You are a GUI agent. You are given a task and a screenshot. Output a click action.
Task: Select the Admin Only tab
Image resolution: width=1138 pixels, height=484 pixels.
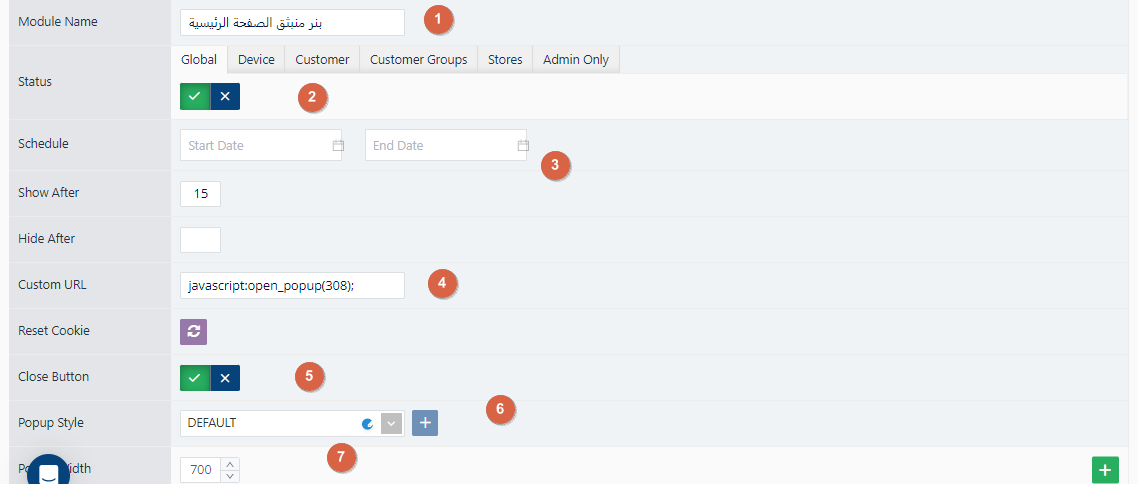576,60
